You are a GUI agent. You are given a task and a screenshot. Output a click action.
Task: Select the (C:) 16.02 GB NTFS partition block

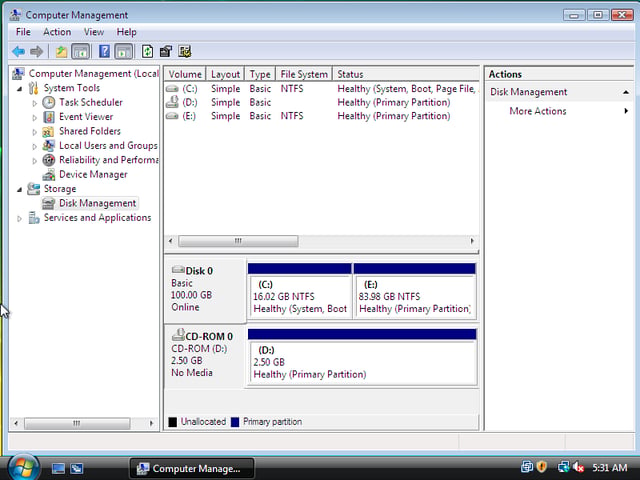[300, 292]
